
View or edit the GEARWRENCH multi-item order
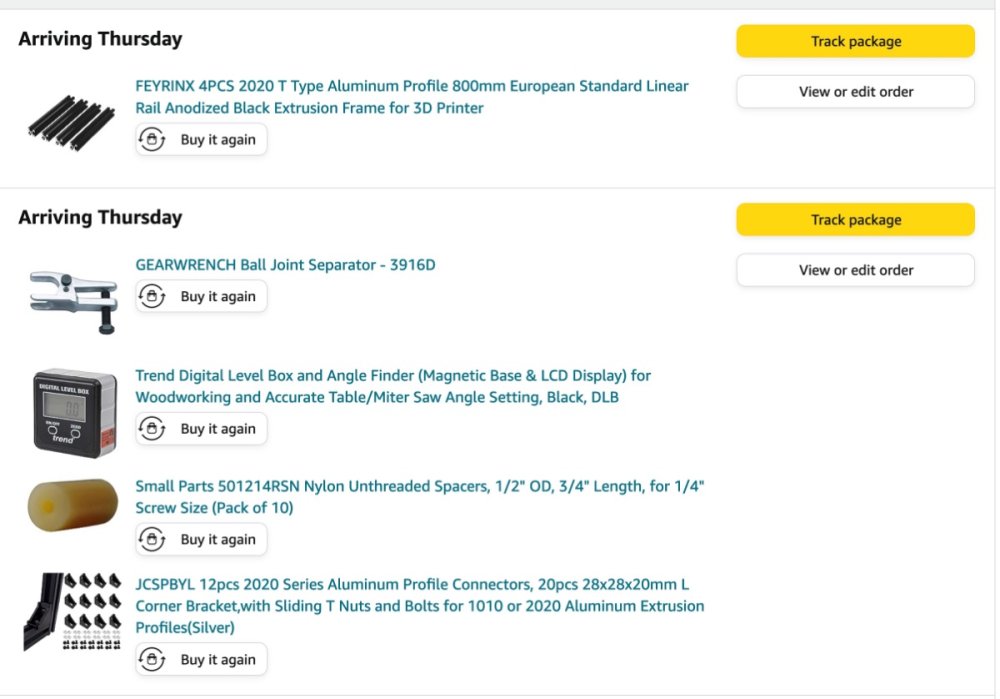pyautogui.click(x=855, y=270)
